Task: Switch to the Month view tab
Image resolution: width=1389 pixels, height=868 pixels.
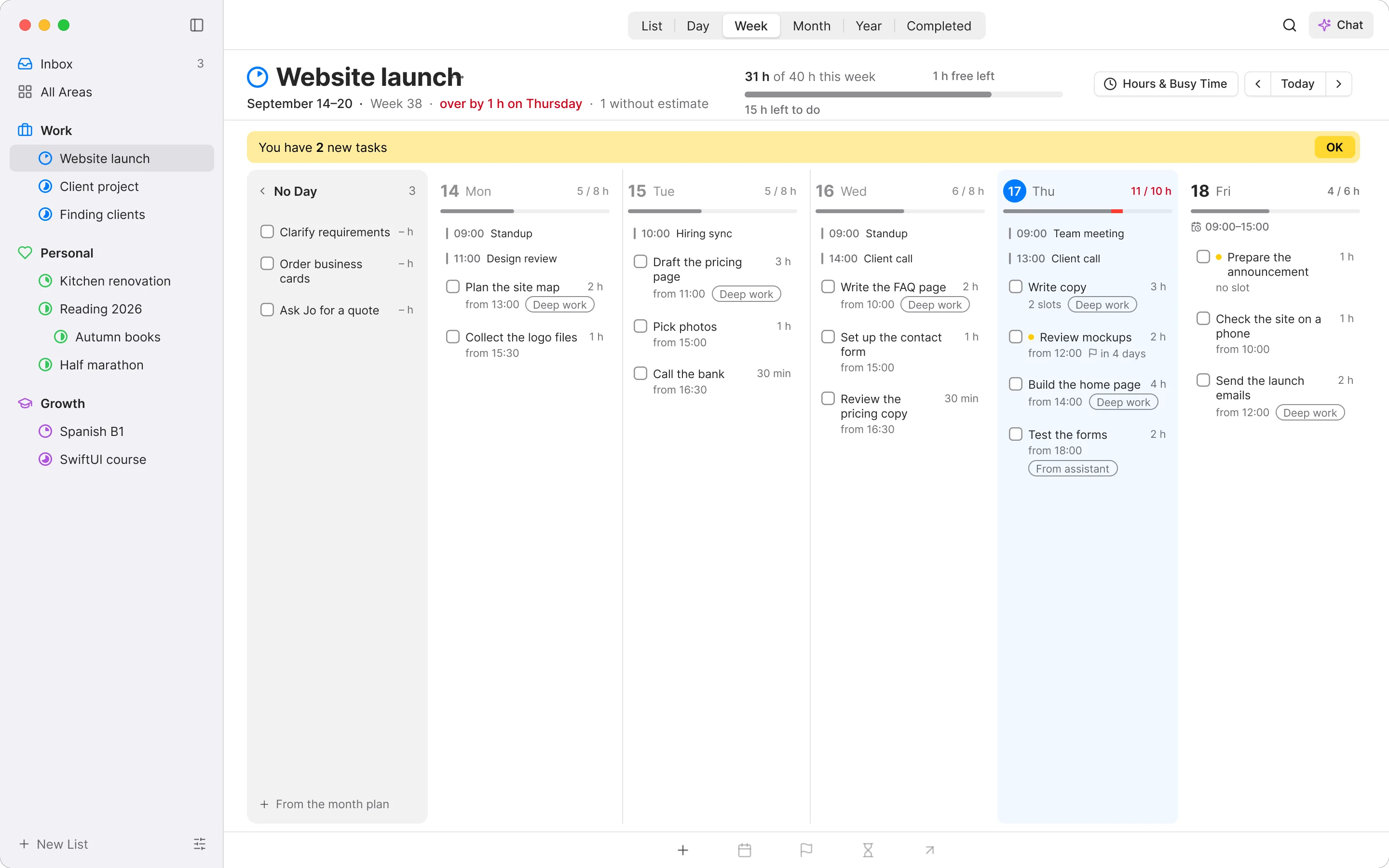Action: (812, 26)
